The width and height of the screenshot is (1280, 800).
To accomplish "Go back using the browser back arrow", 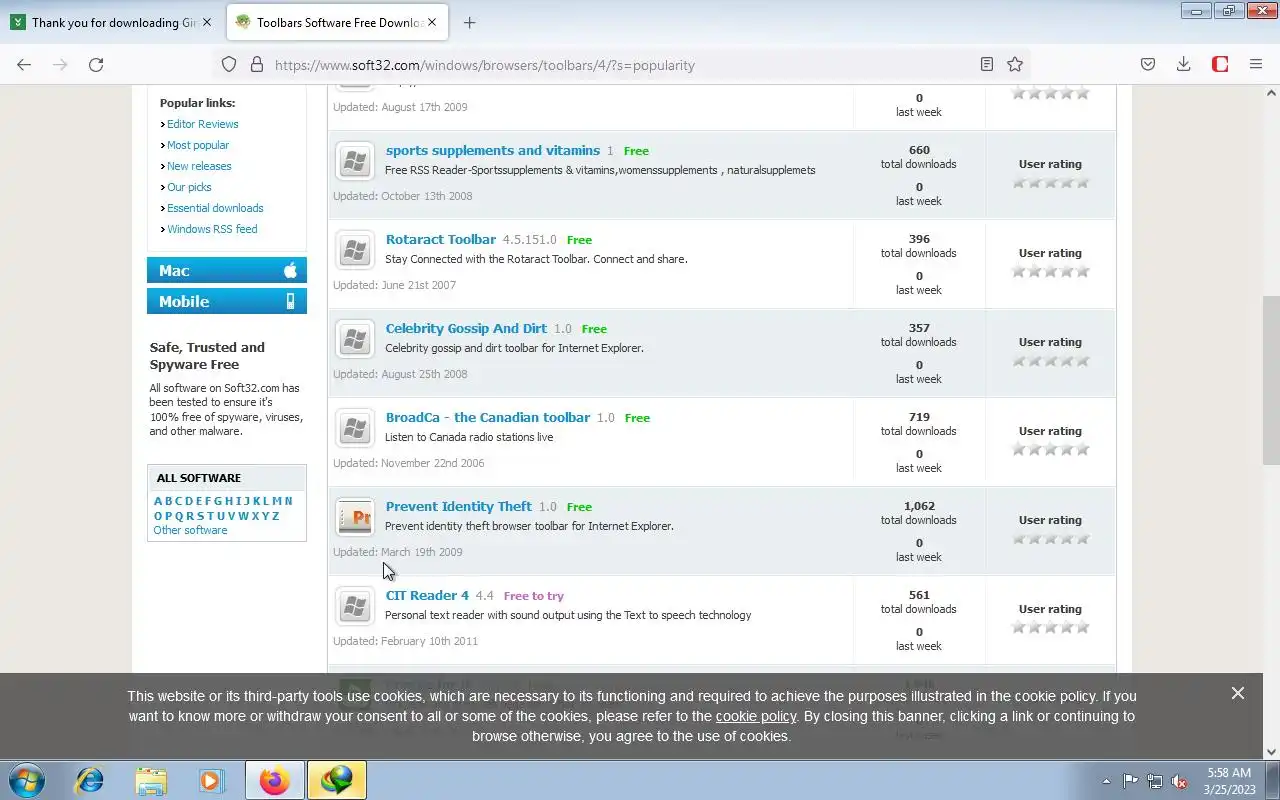I will 24,64.
